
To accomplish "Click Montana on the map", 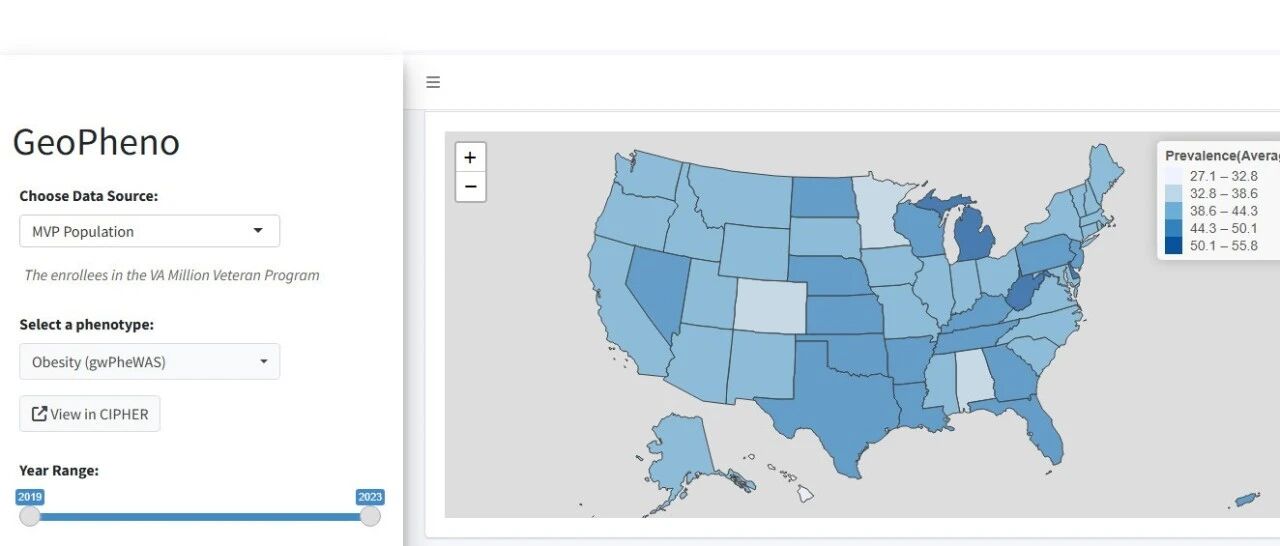I will pyautogui.click(x=740, y=192).
